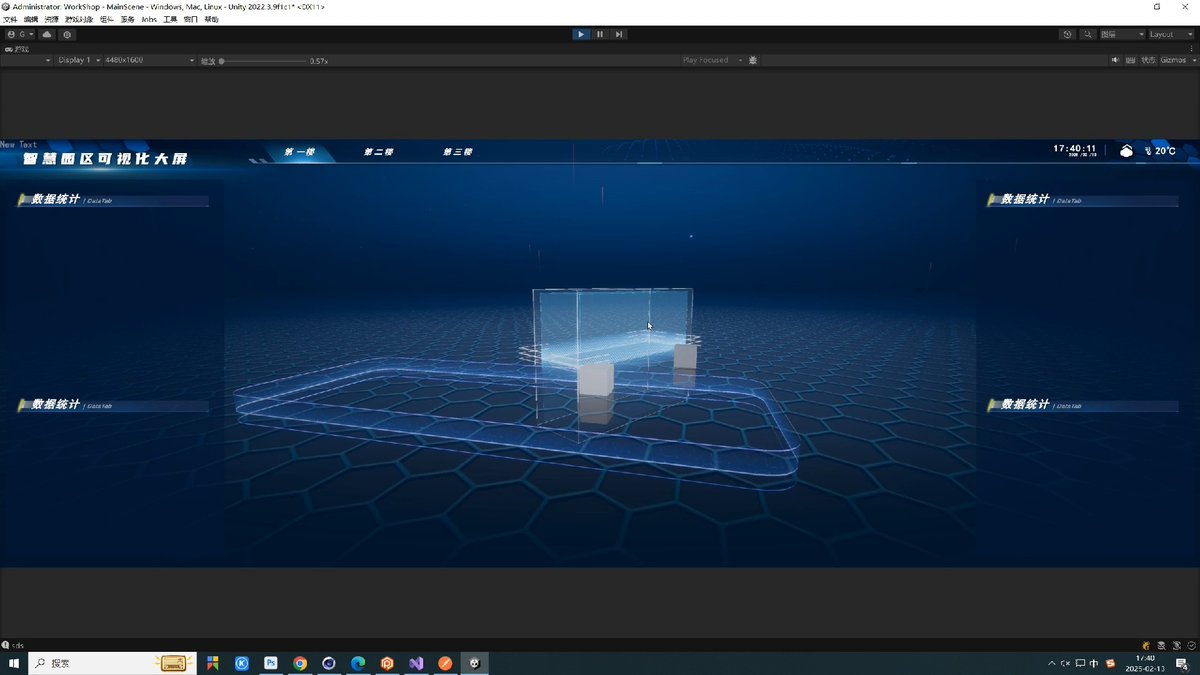Viewport: 1200px width, 675px height.
Task: Click the 17:40:11 clock display in game
Action: pyautogui.click(x=1075, y=148)
